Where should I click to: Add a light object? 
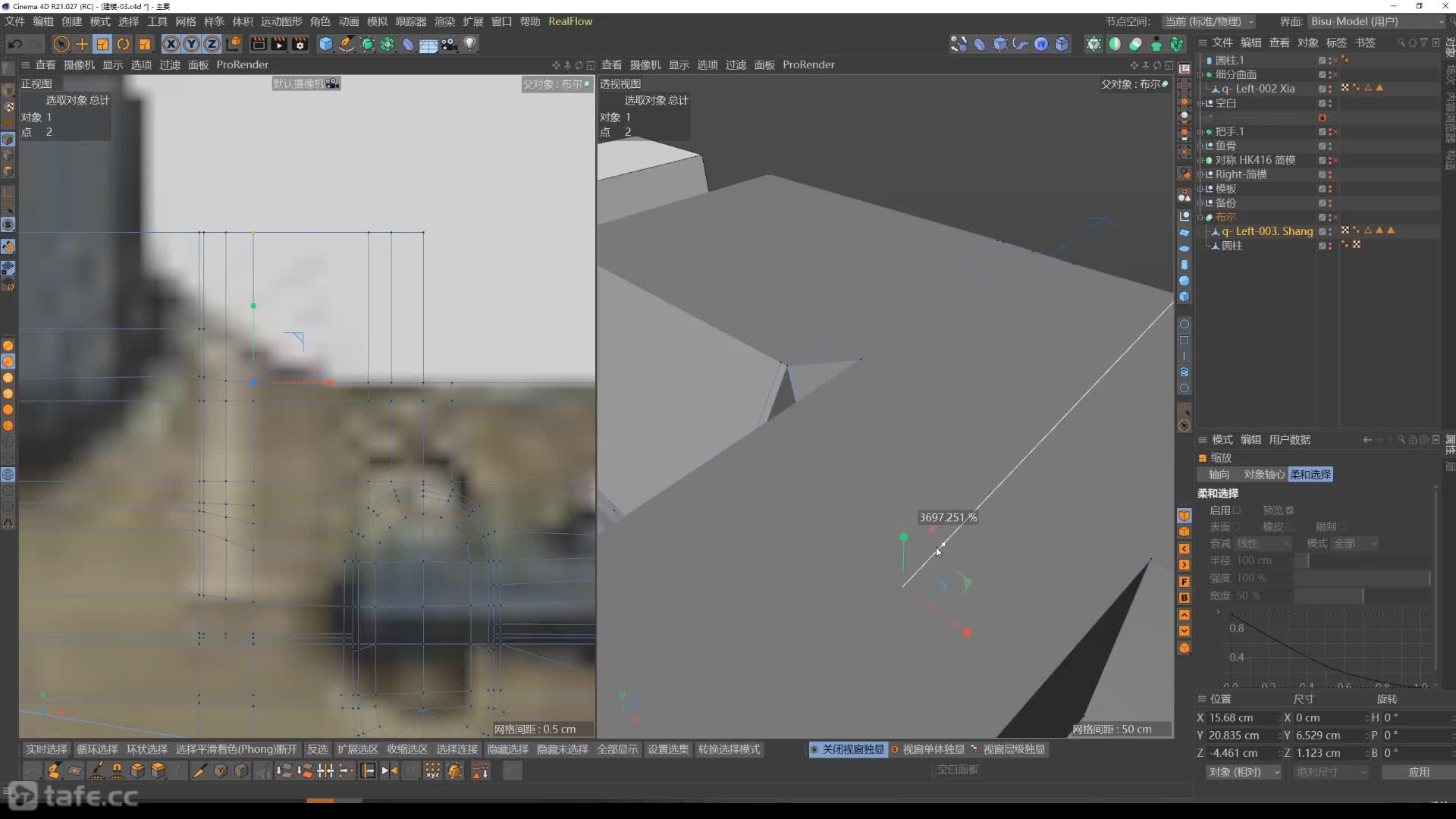point(470,44)
